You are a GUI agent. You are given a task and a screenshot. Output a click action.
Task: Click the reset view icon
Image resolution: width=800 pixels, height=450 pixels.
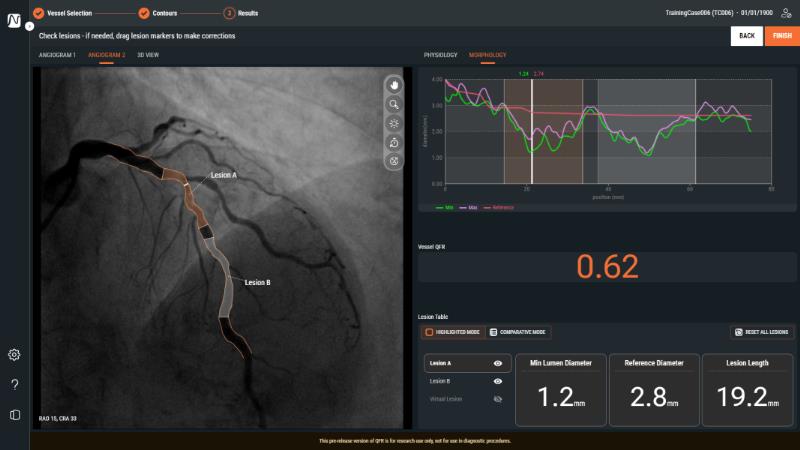pyautogui.click(x=394, y=141)
